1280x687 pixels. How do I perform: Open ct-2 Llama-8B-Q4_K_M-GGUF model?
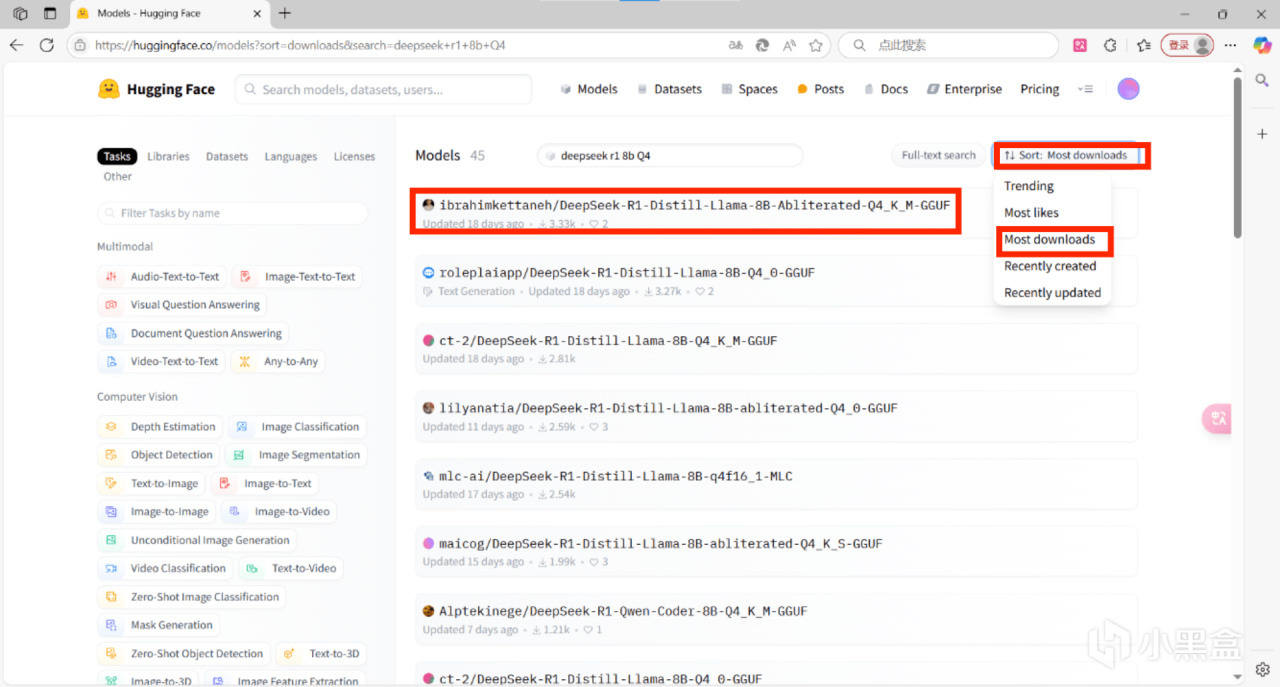(776, 348)
